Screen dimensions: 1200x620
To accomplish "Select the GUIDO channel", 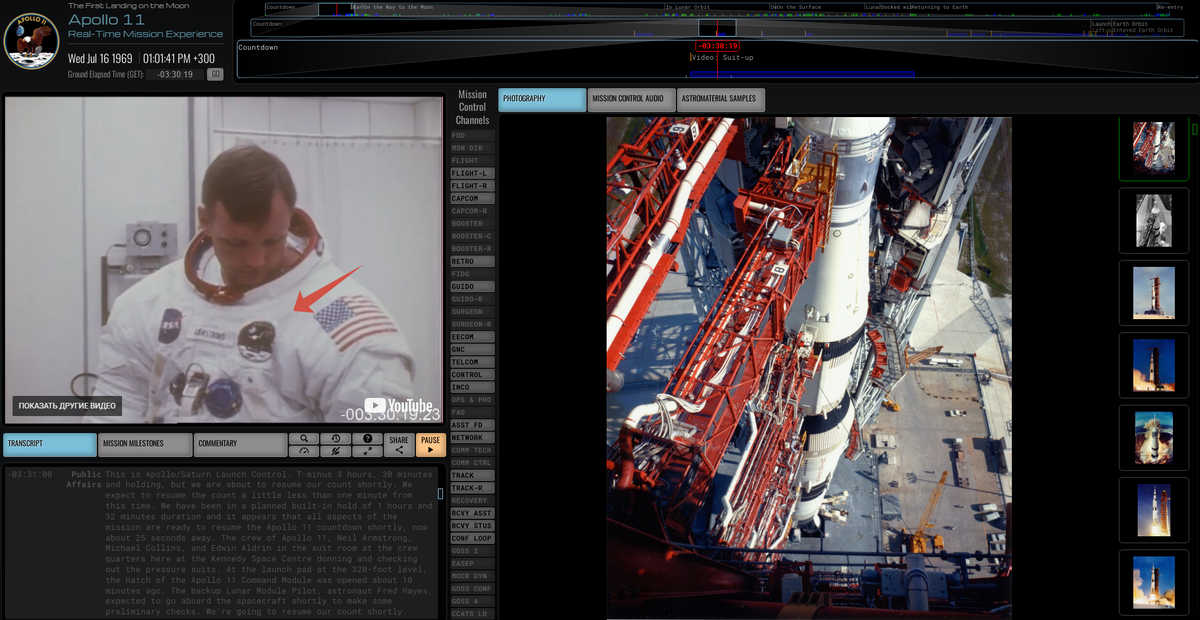I will (472, 287).
